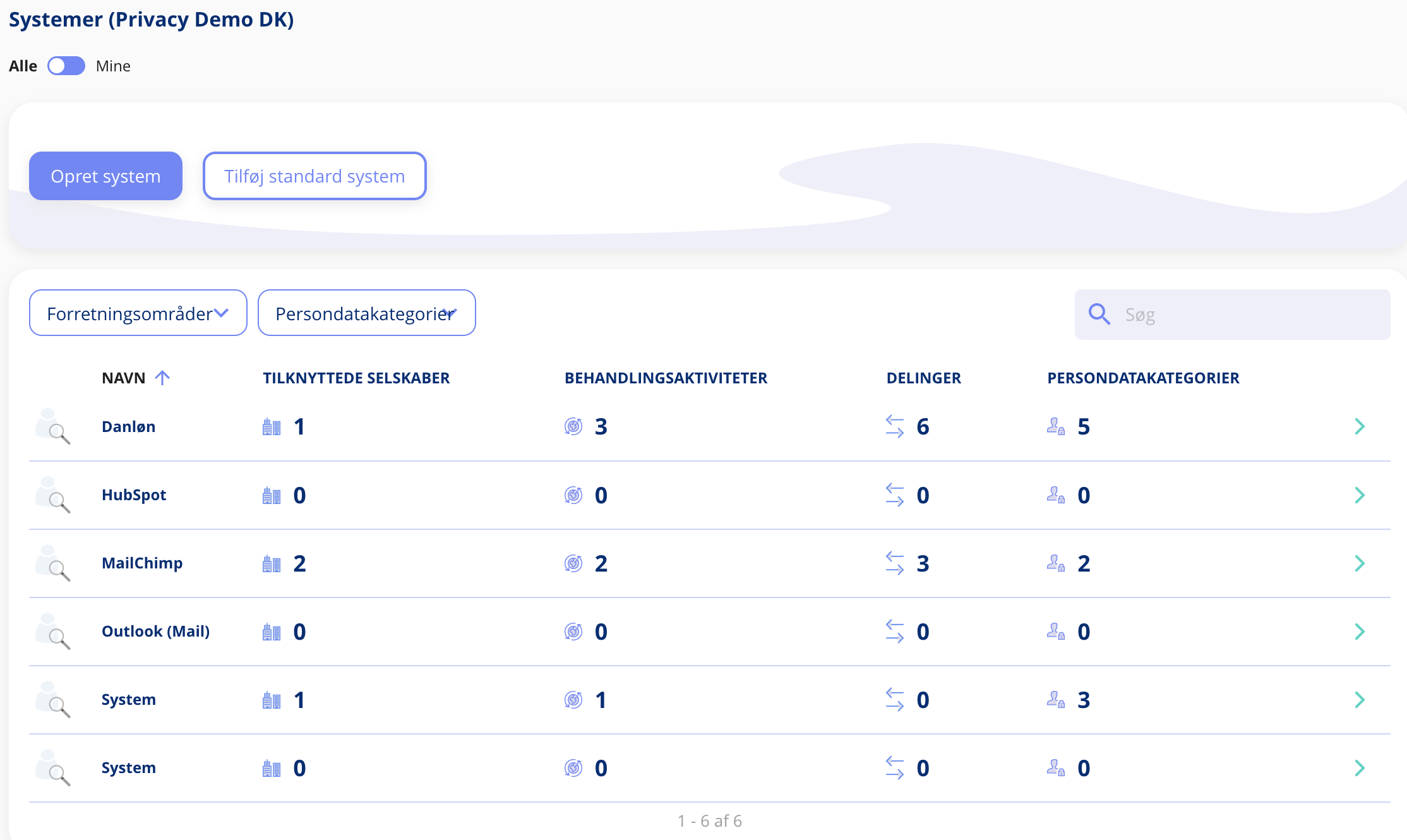Click the building icon in Danløn row
Image resolution: width=1407 pixels, height=840 pixels.
(x=272, y=427)
